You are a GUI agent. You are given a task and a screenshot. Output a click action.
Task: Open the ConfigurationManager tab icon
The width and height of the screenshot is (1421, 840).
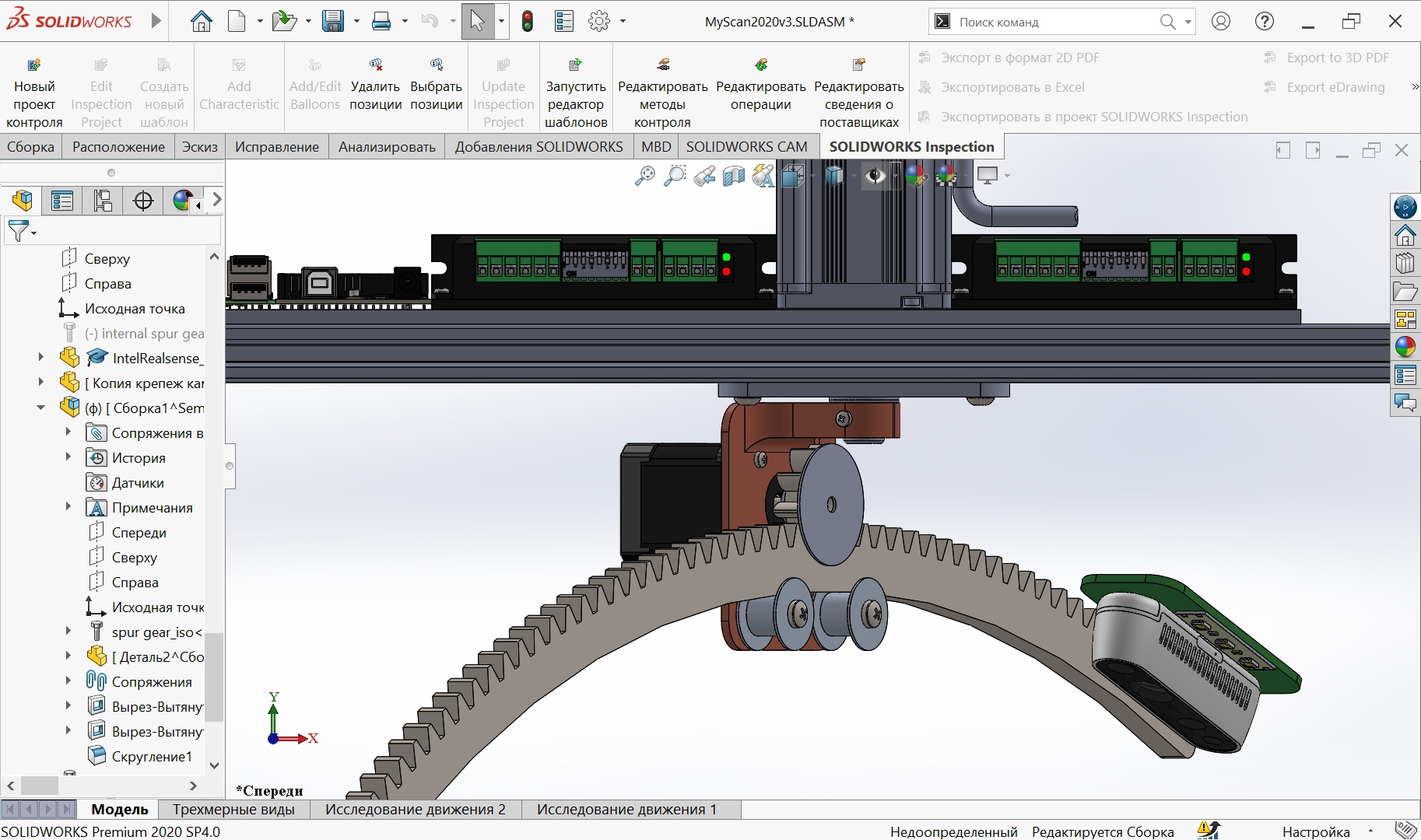tap(103, 201)
